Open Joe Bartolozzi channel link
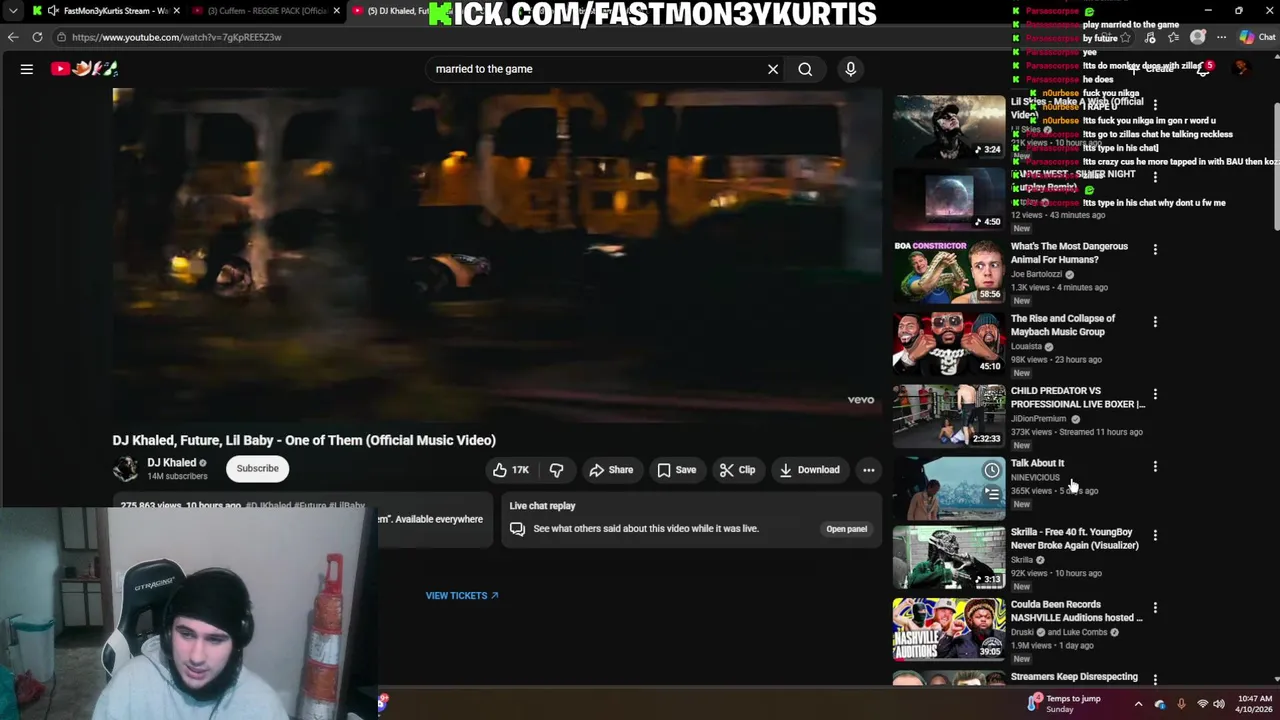The height and width of the screenshot is (720, 1280). pyautogui.click(x=1036, y=274)
